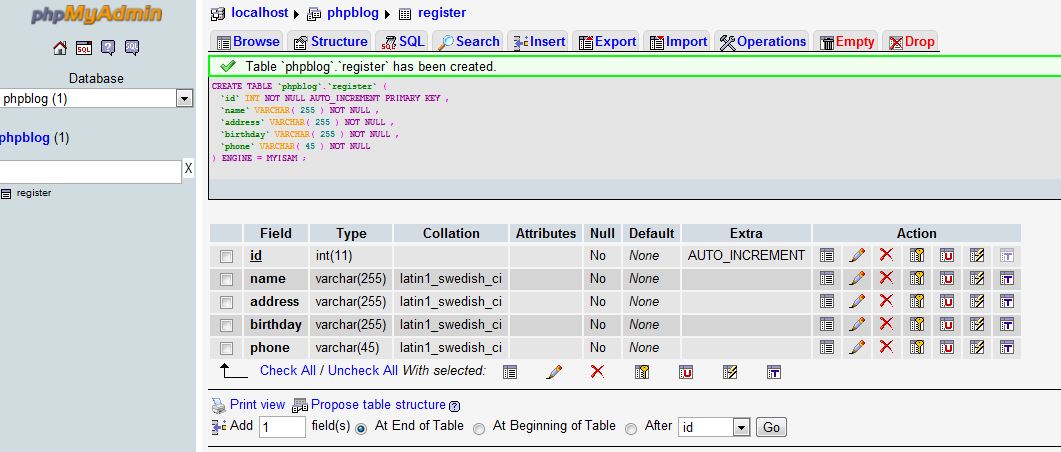
Task: Switch to the Export tab
Action: (x=608, y=42)
